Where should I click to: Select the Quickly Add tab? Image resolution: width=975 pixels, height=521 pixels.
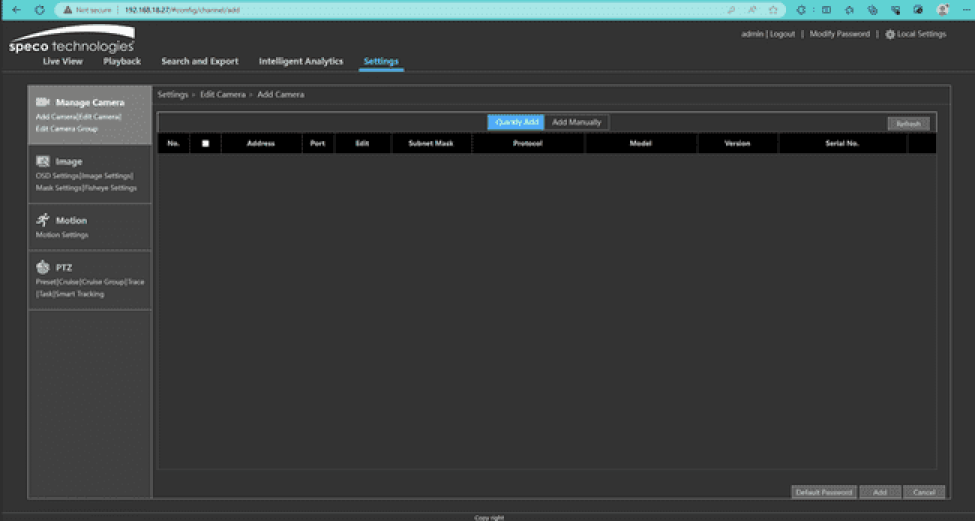click(x=516, y=122)
